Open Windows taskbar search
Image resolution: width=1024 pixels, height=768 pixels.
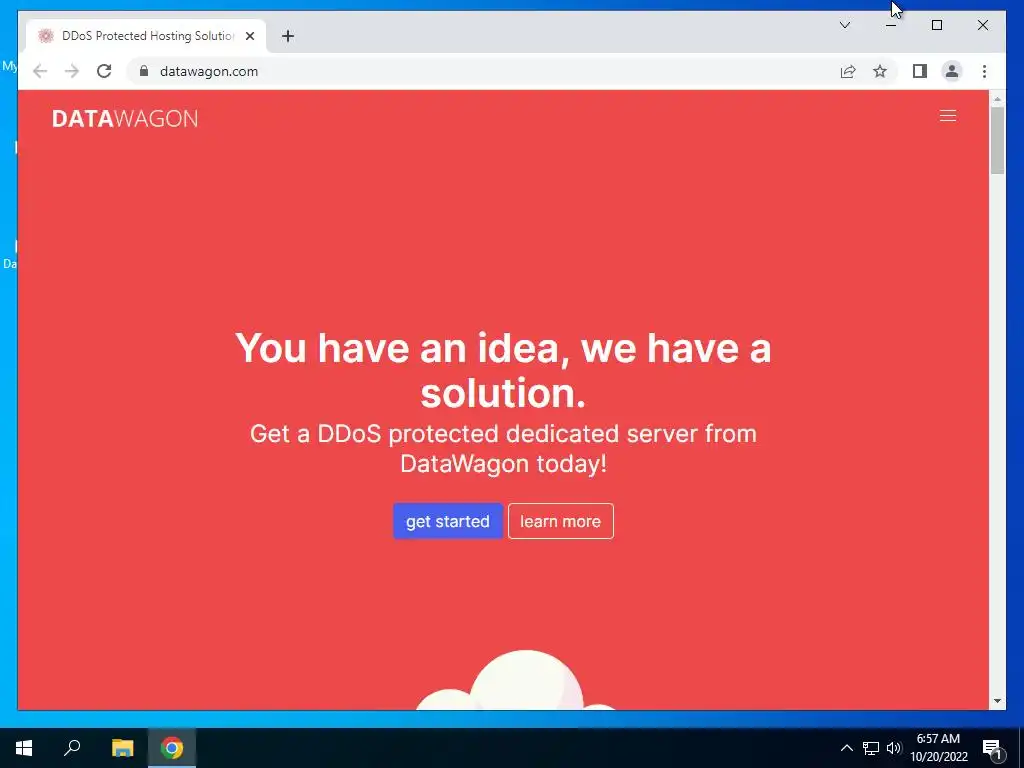coord(72,748)
